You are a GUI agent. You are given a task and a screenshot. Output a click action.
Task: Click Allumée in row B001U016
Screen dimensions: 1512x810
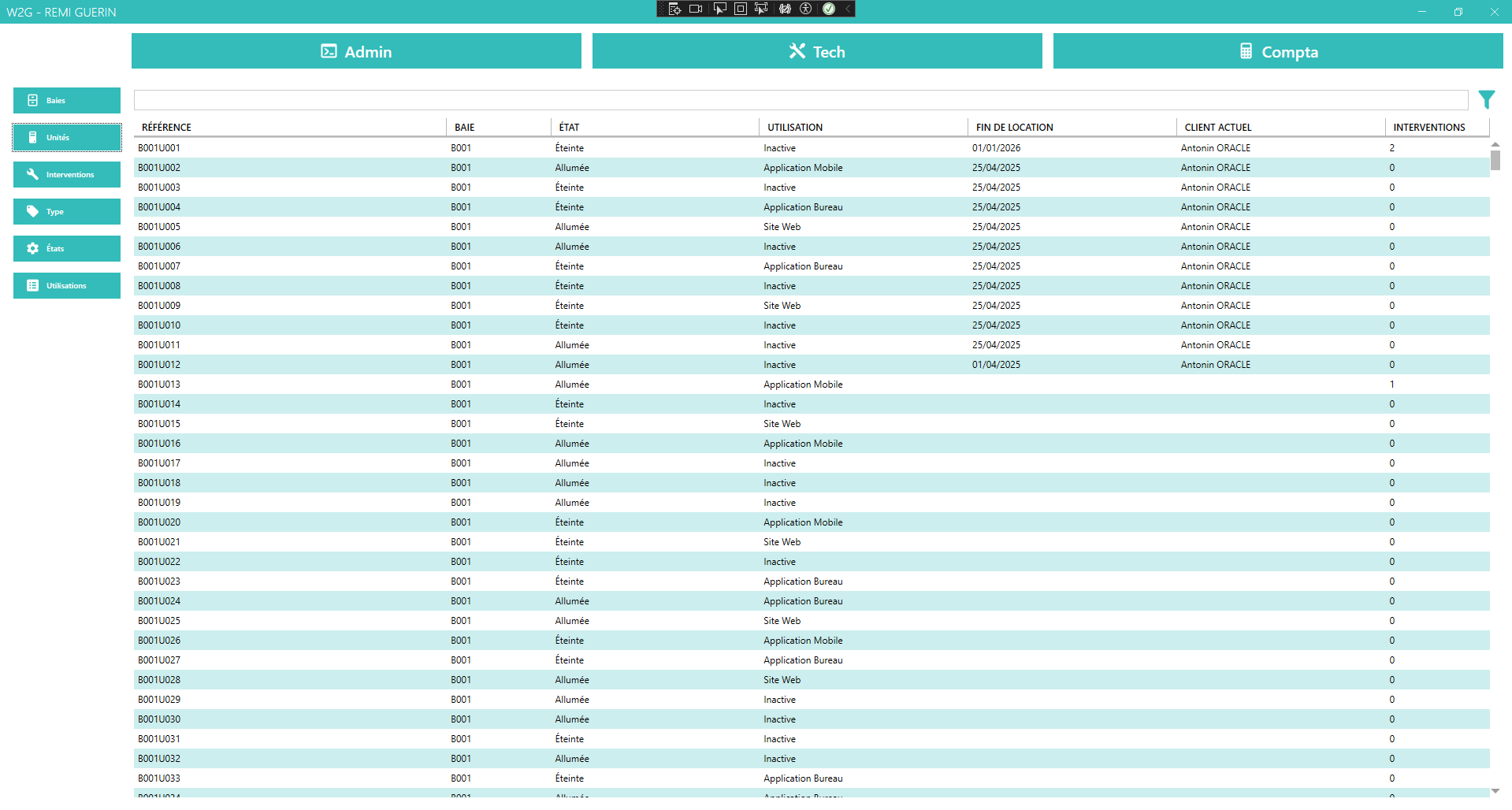pyautogui.click(x=572, y=444)
